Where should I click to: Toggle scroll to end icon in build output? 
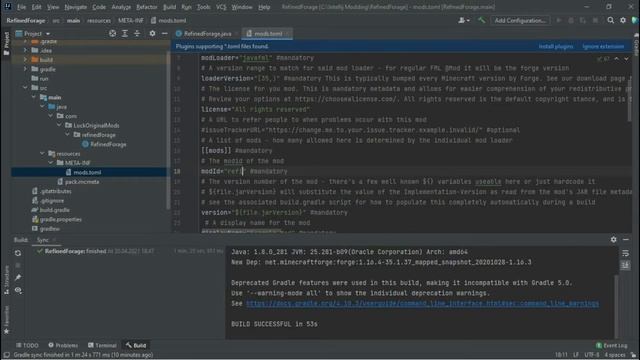(625, 266)
